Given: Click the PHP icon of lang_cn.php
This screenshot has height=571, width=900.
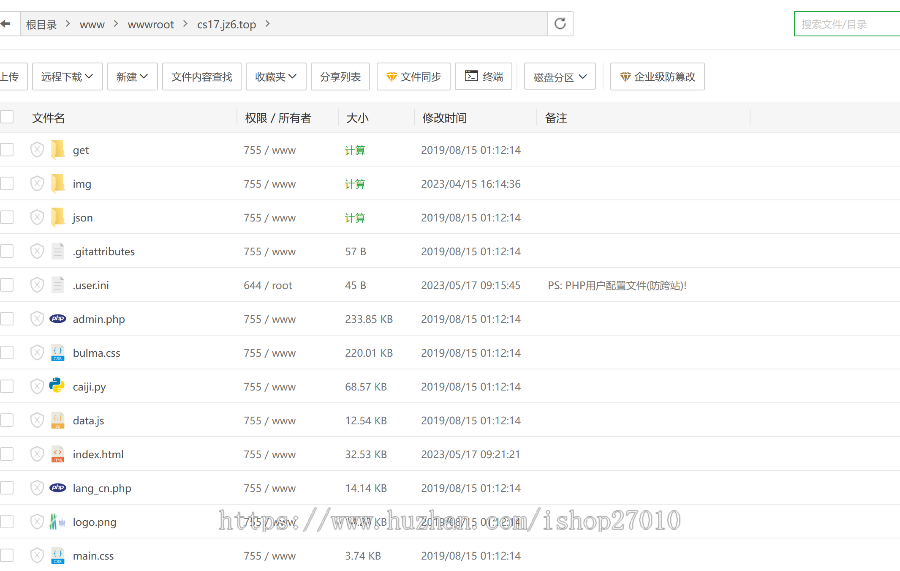Looking at the screenshot, I should tap(57, 488).
